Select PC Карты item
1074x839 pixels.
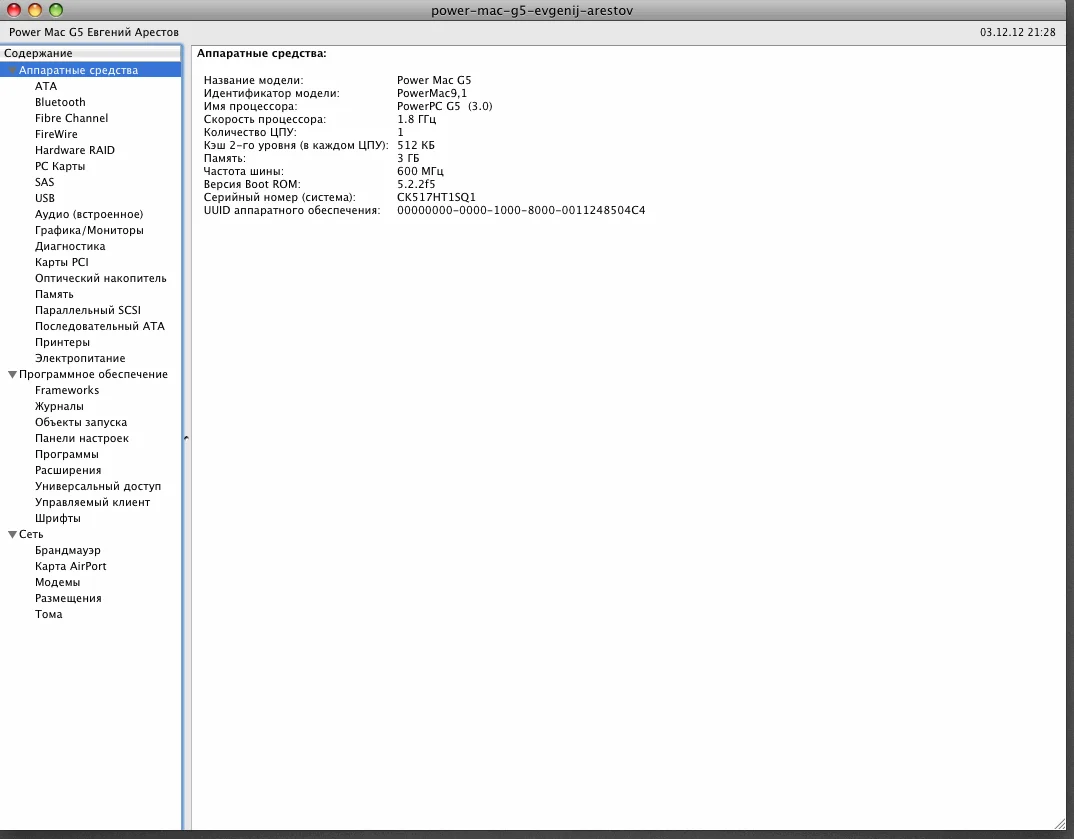(60, 166)
